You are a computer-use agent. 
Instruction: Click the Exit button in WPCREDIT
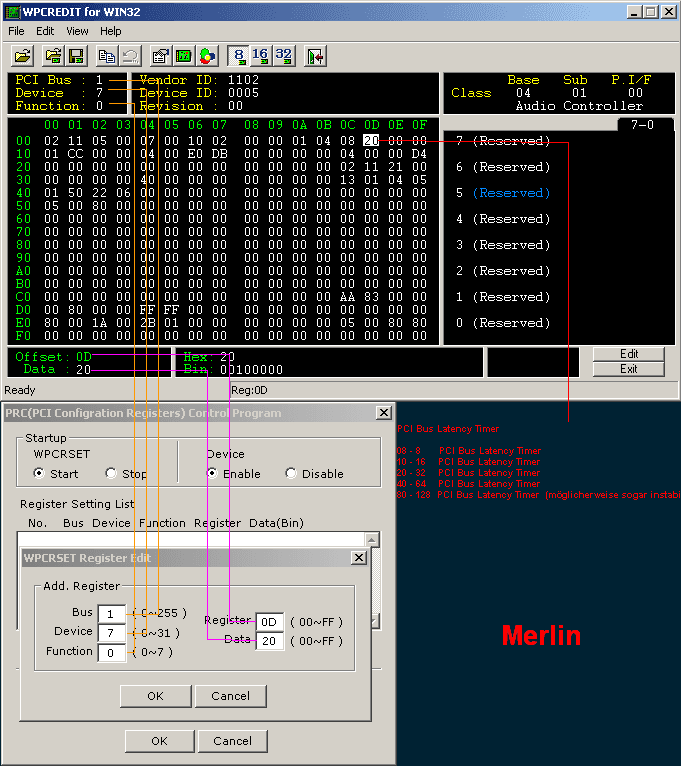629,369
